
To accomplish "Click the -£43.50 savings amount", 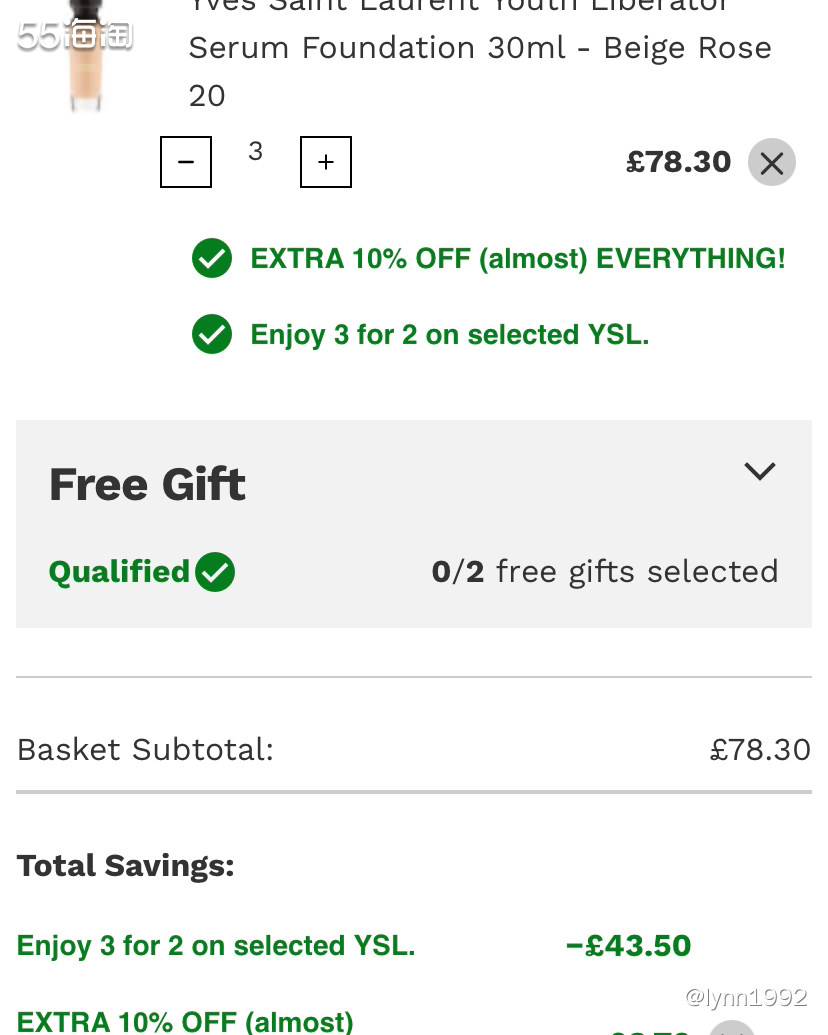I will (628, 946).
